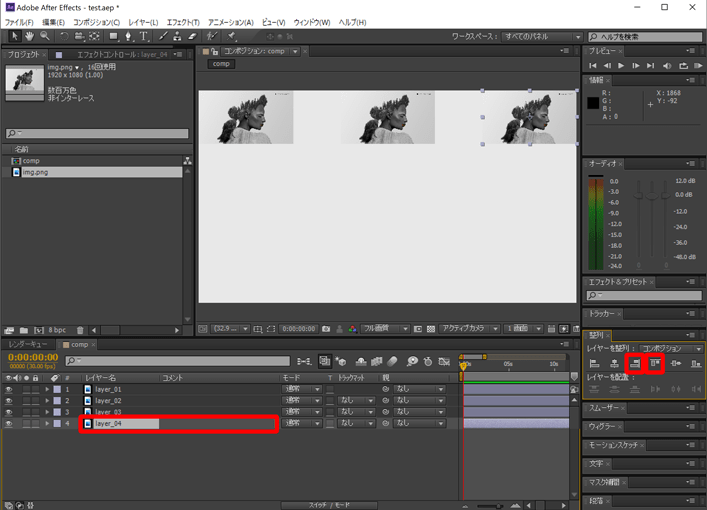Open viewer resolution quality dropdown
707x510 pixels.
[385, 329]
